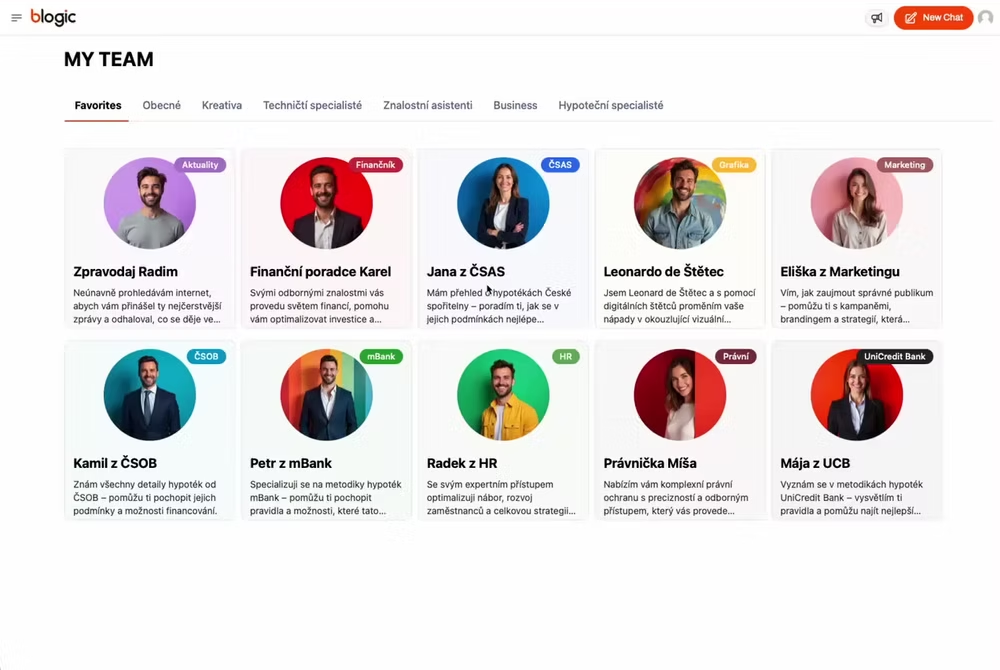1000x670 pixels.
Task: Click description starting "Vím, jak zaujmout"
Action: pos(857,306)
